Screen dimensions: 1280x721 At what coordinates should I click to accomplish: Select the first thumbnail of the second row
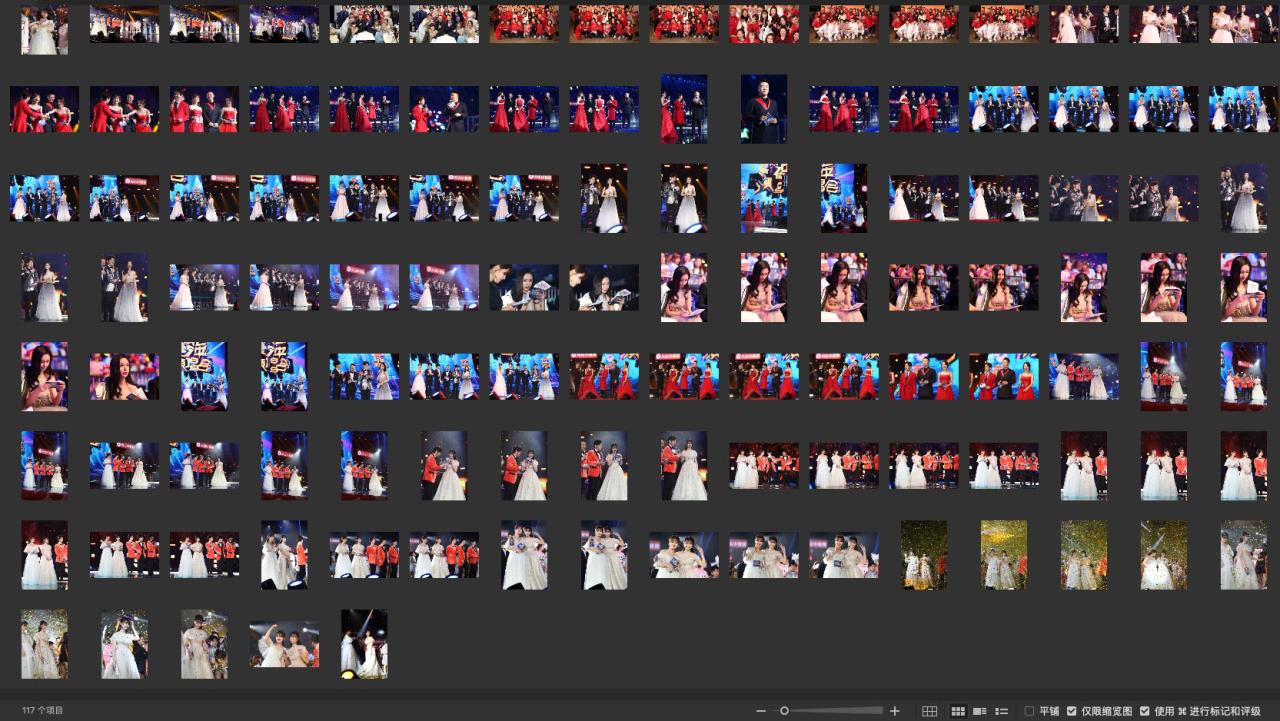pyautogui.click(x=44, y=109)
